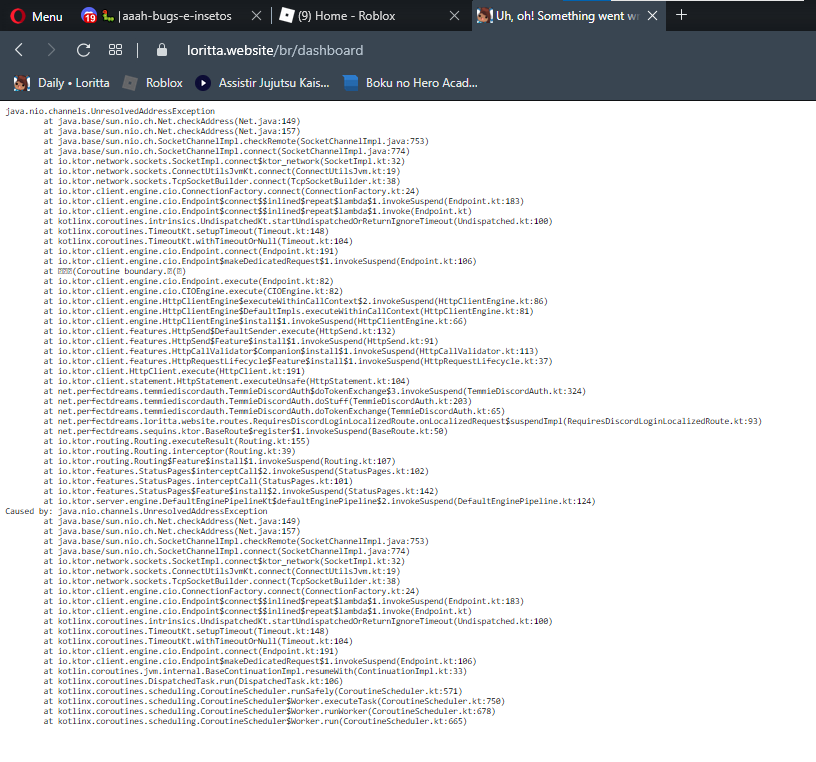Open the browser Menu
Viewport: 816px width, 762px height.
click(x=43, y=16)
